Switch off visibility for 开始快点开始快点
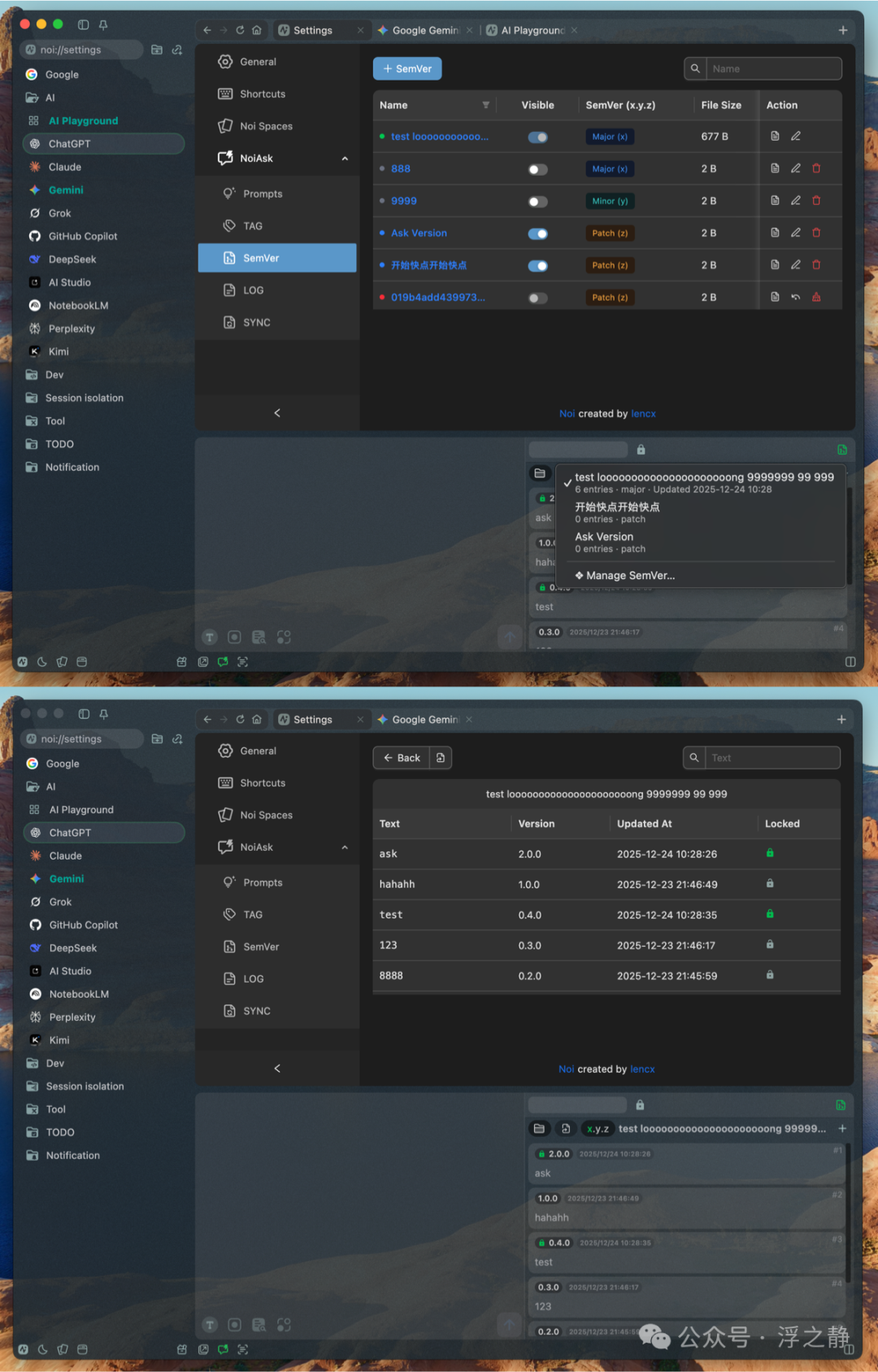Image resolution: width=878 pixels, height=1372 pixels. [538, 265]
